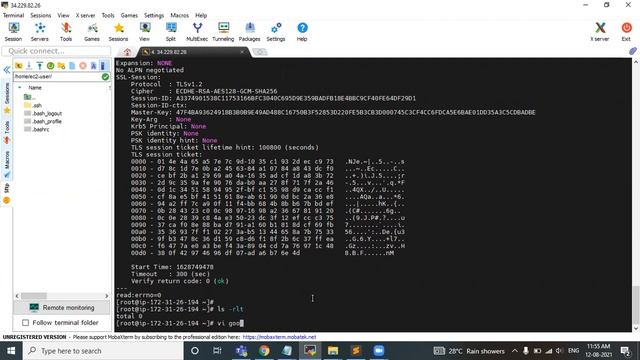Click SFTP download arrow icon
Viewport: 640px width, 360px height.
pyautogui.click(x=29, y=66)
